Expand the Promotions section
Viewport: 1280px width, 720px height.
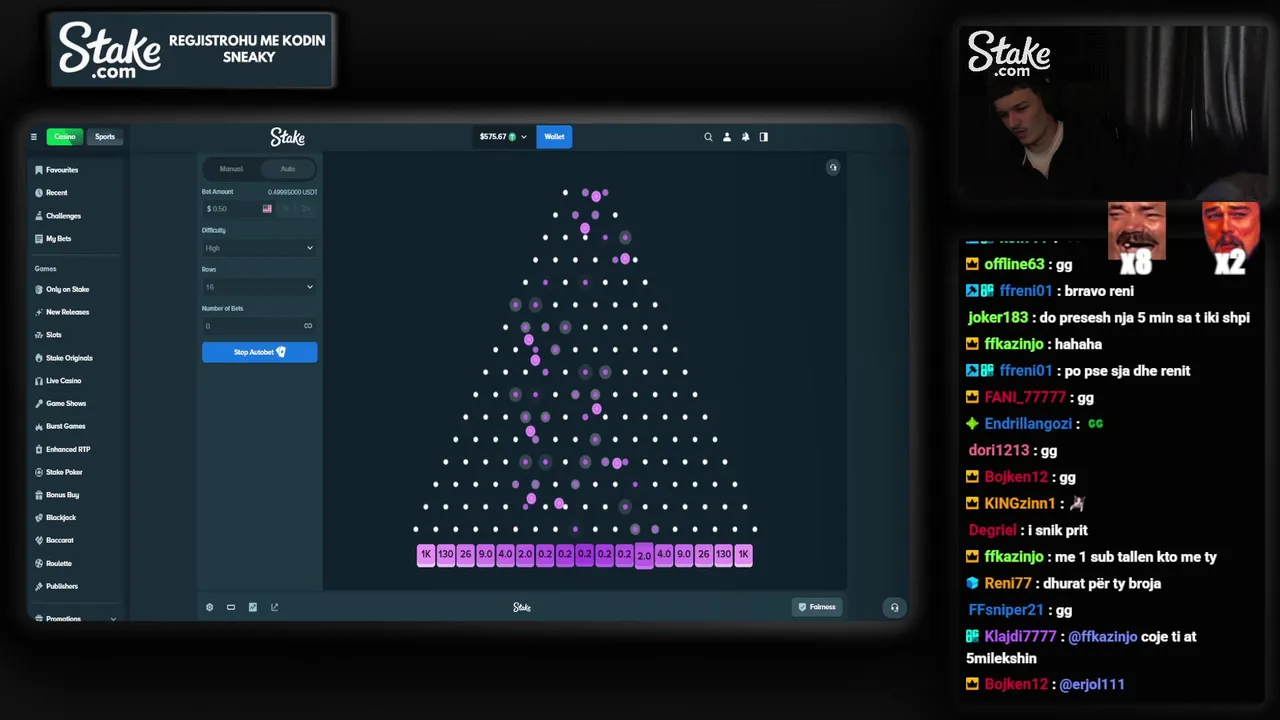pyautogui.click(x=75, y=619)
